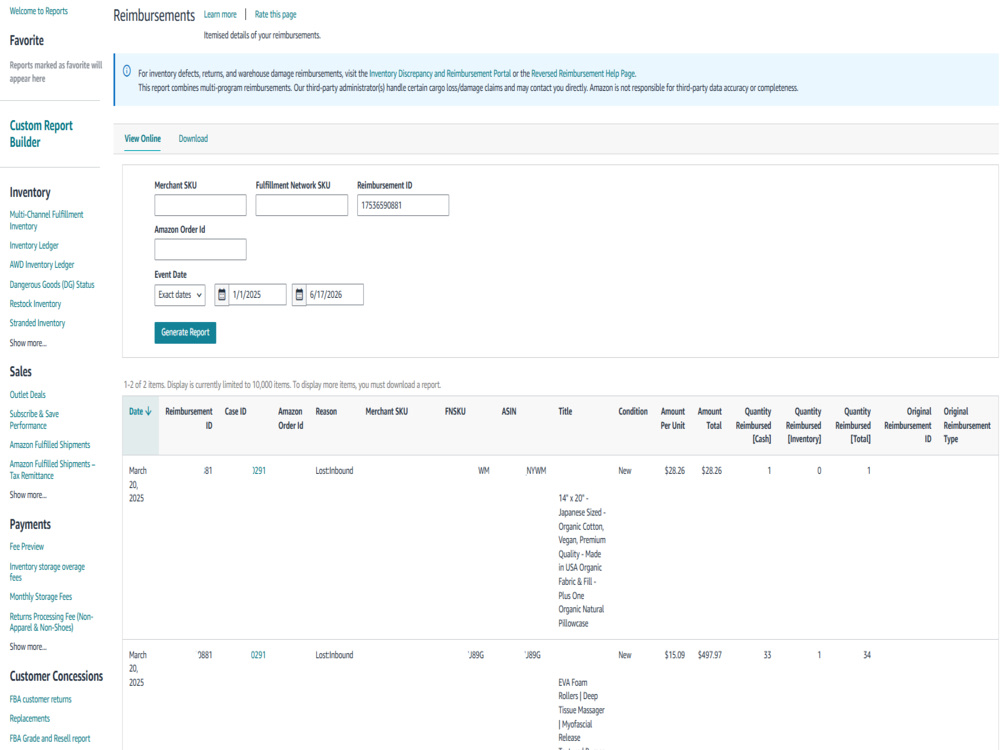This screenshot has width=1000, height=750.
Task: Open the Restock Inventory report
Action: tap(35, 304)
